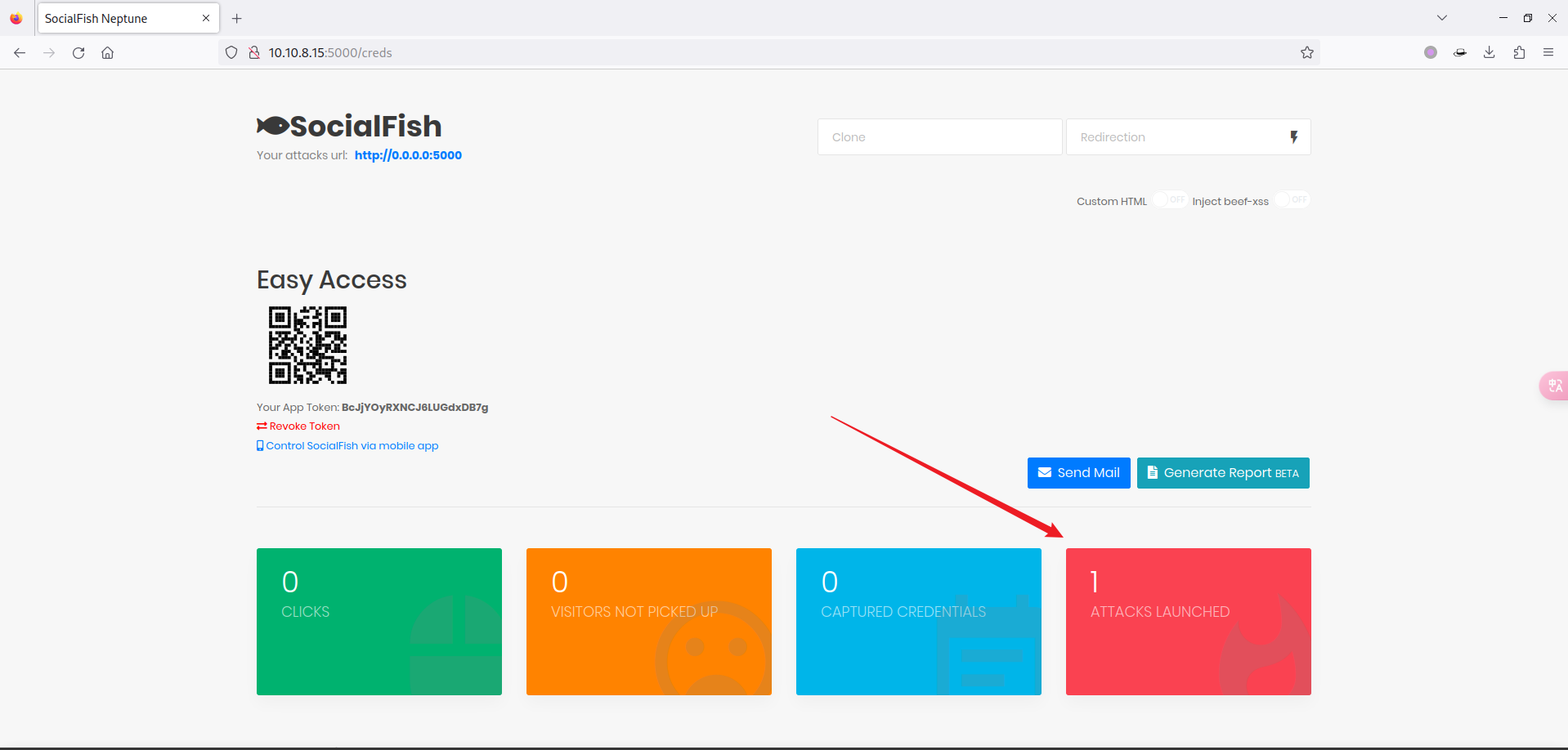Reload the current page
The image size is (1568, 750).
pyautogui.click(x=78, y=52)
